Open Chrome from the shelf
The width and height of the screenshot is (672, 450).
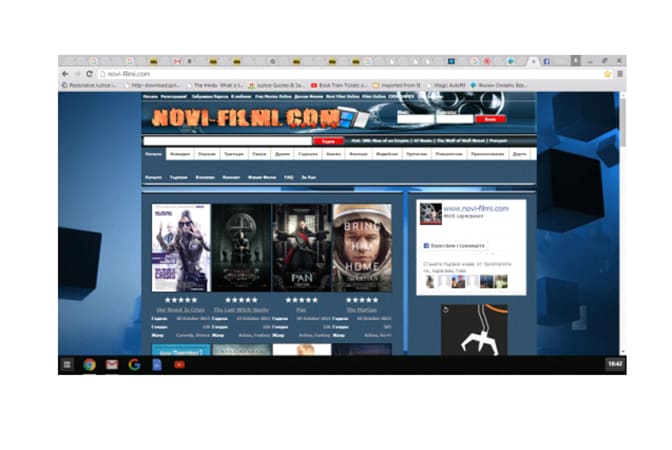(89, 365)
